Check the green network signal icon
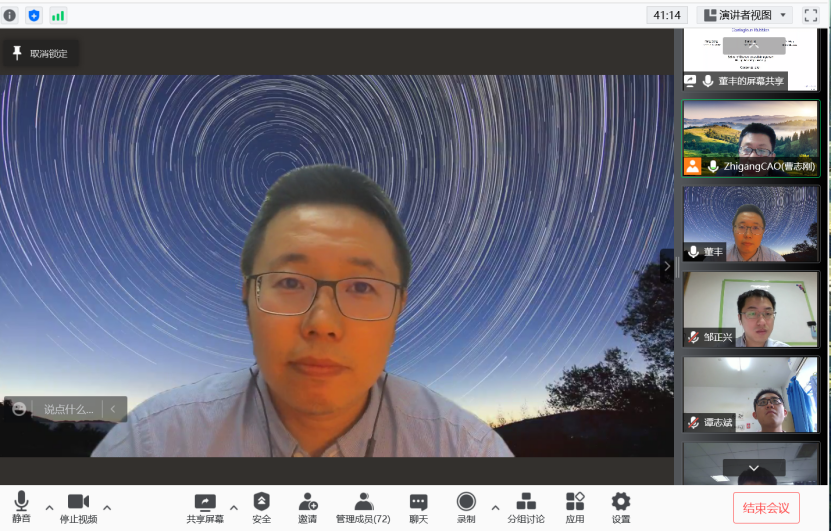This screenshot has height=531, width=831. point(58,15)
